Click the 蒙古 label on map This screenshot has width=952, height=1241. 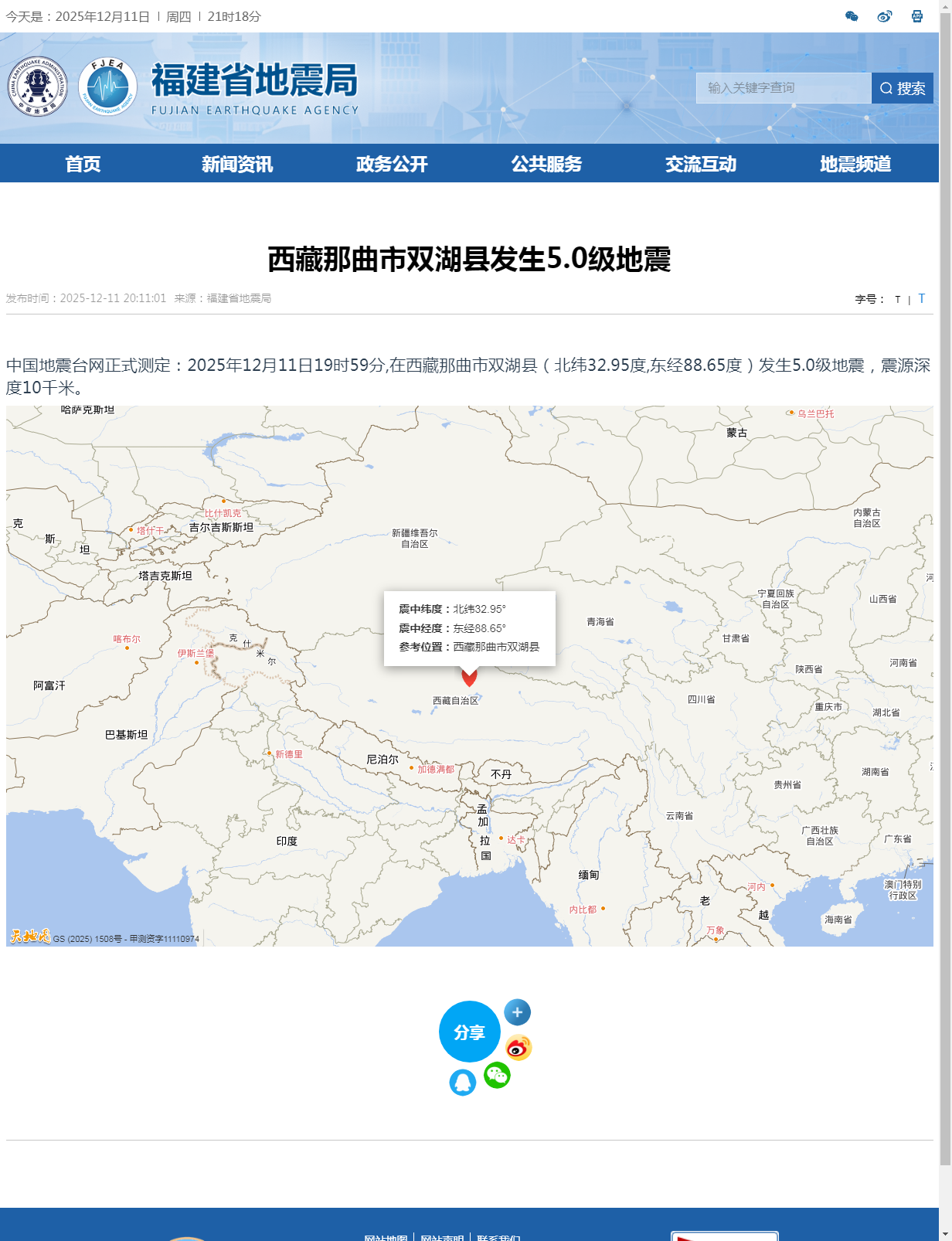pos(737,433)
